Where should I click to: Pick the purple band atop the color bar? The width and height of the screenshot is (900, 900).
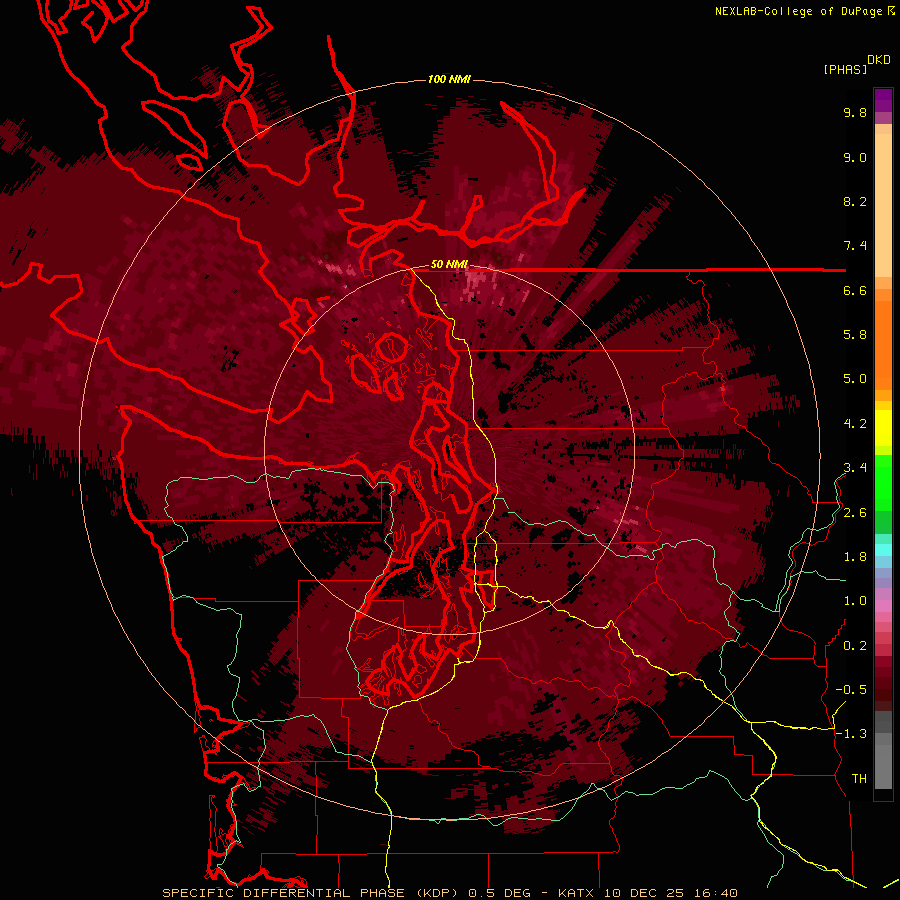[883, 100]
